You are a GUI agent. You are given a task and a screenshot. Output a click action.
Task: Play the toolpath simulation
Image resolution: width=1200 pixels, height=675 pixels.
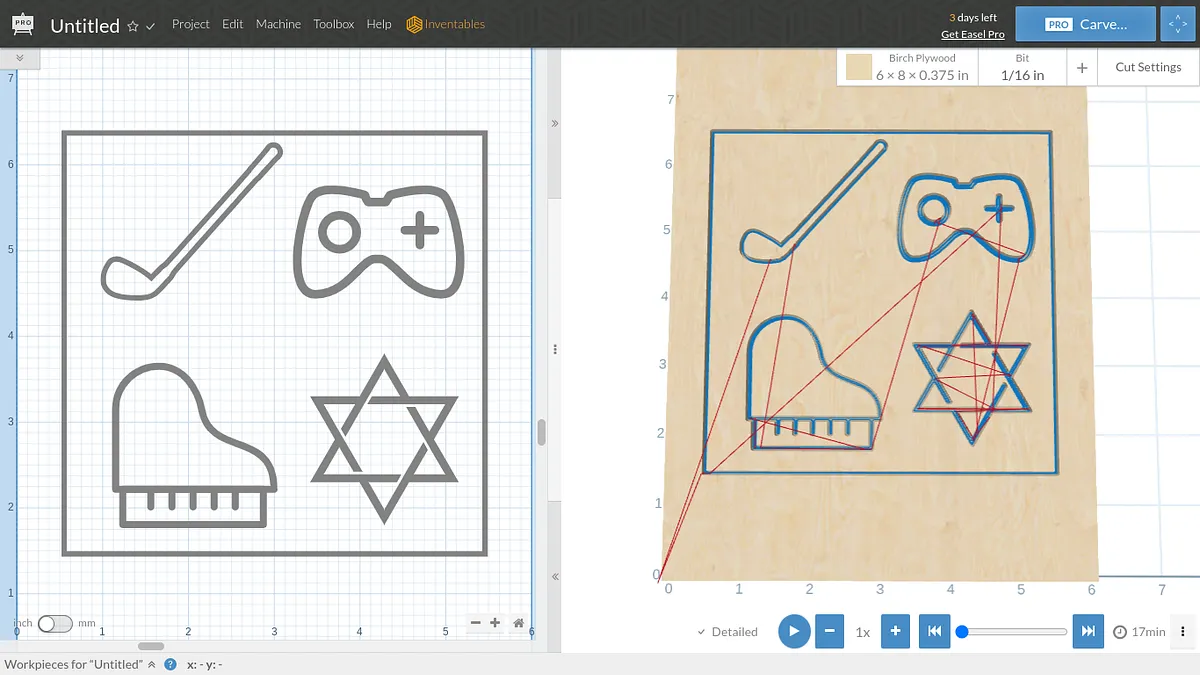(794, 631)
